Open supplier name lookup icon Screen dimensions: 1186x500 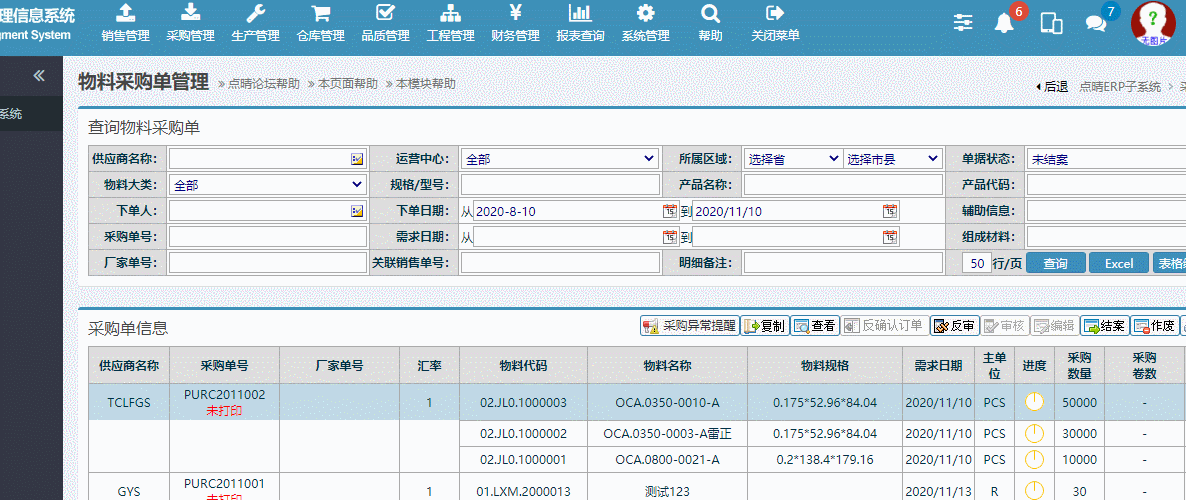pos(357,159)
